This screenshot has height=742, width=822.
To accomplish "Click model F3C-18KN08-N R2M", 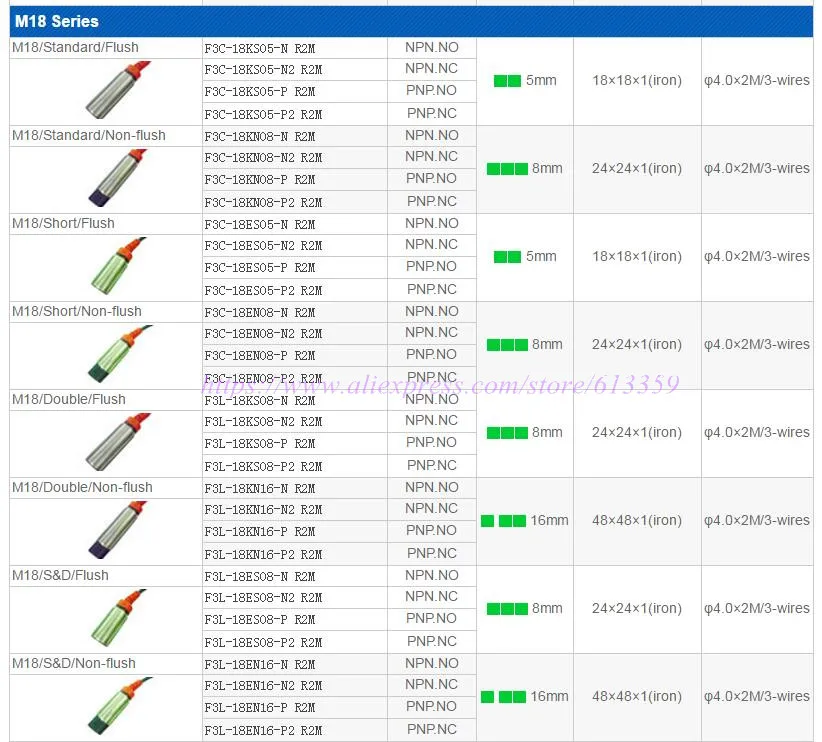I will click(x=260, y=137).
